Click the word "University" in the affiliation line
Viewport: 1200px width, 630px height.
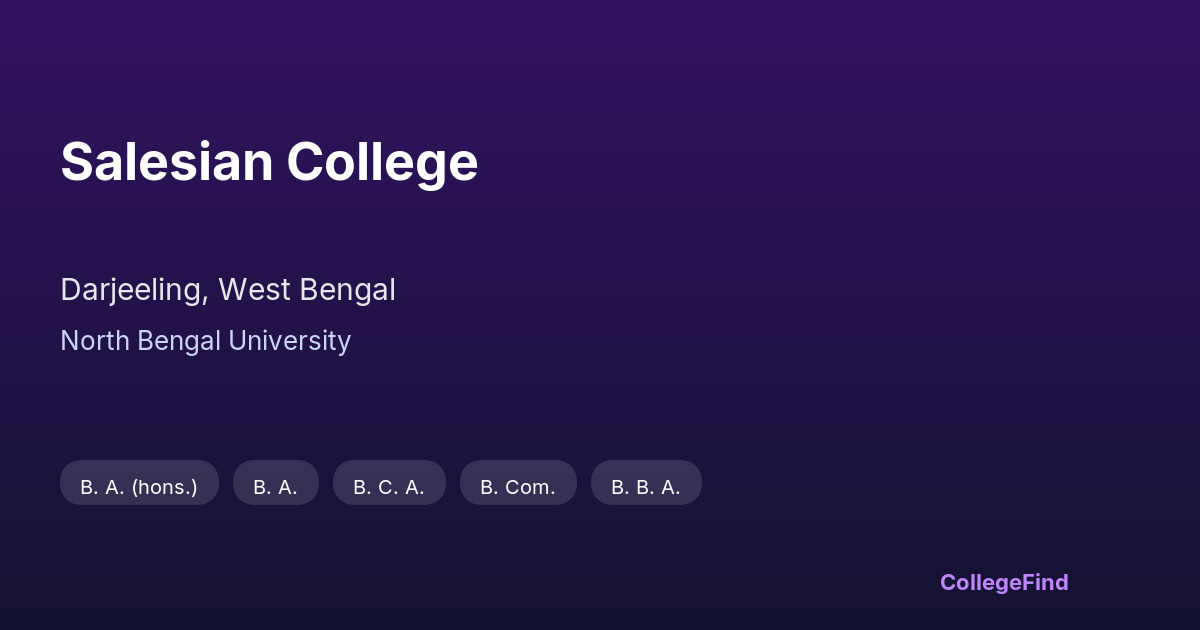pos(289,341)
